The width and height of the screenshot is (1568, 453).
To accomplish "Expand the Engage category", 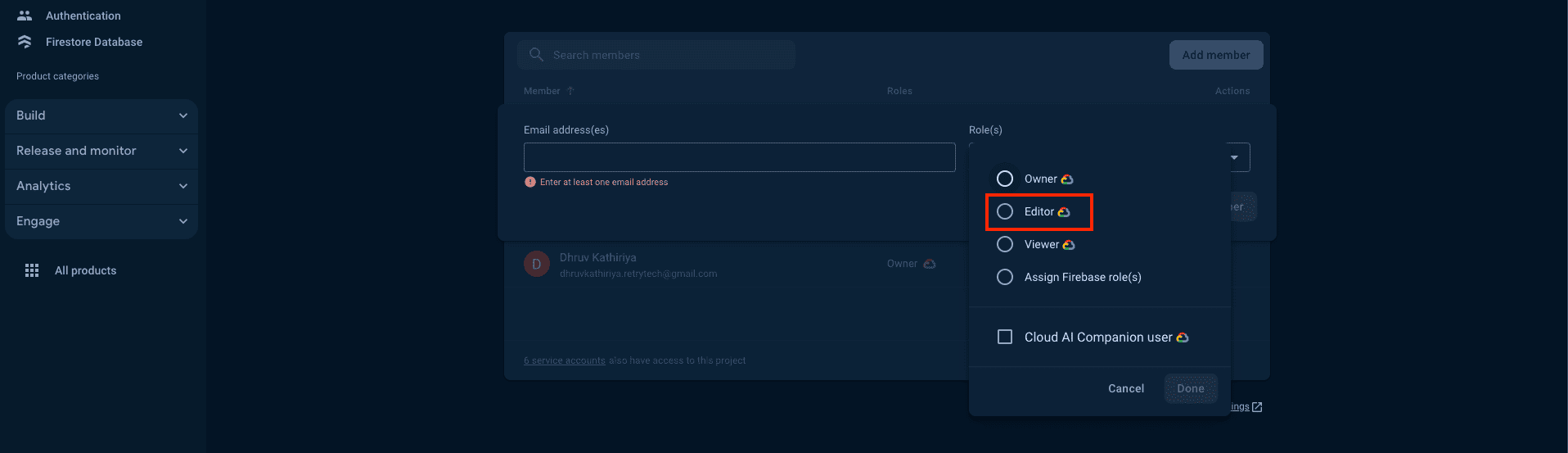I will 101,221.
